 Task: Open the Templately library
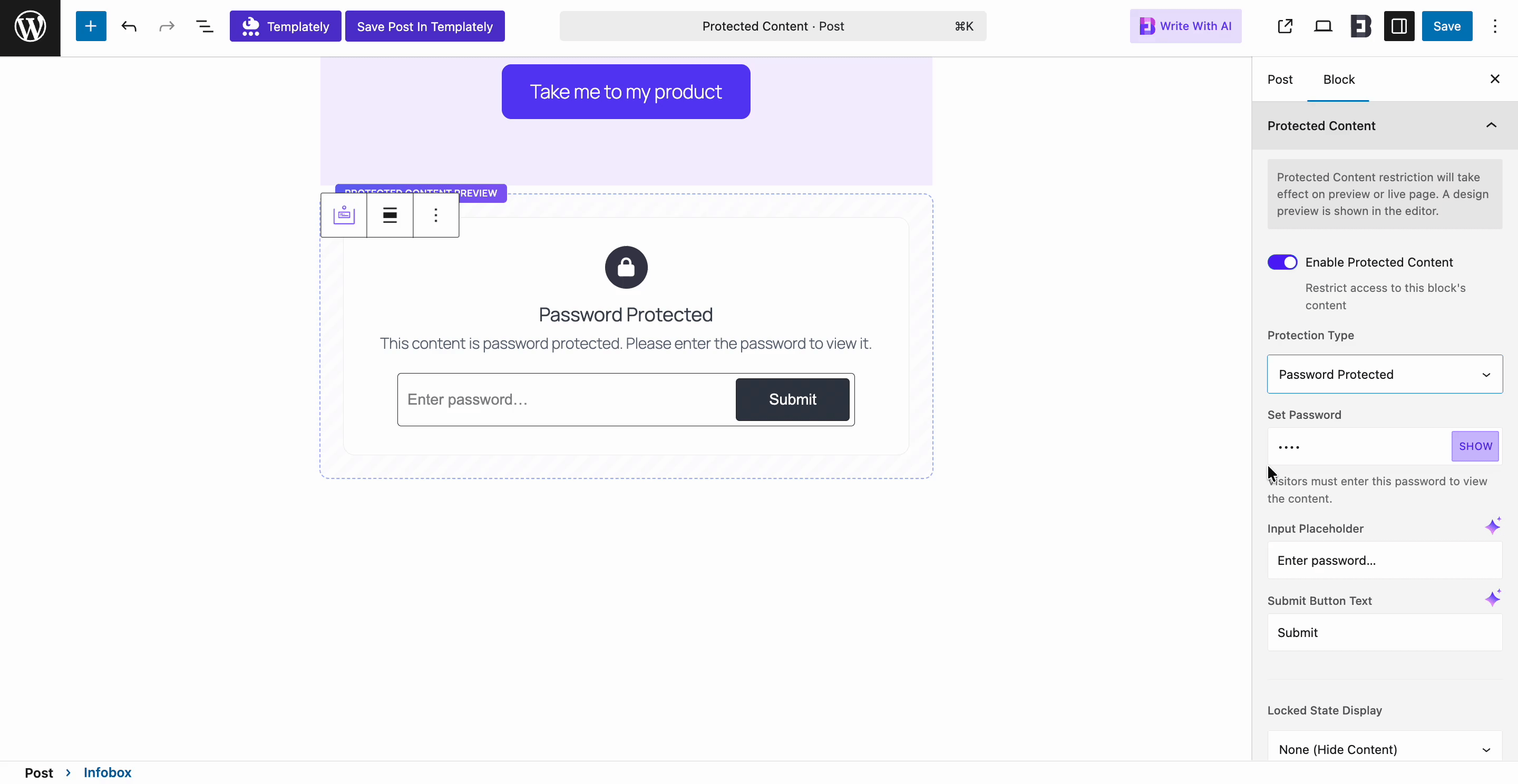pos(285,26)
